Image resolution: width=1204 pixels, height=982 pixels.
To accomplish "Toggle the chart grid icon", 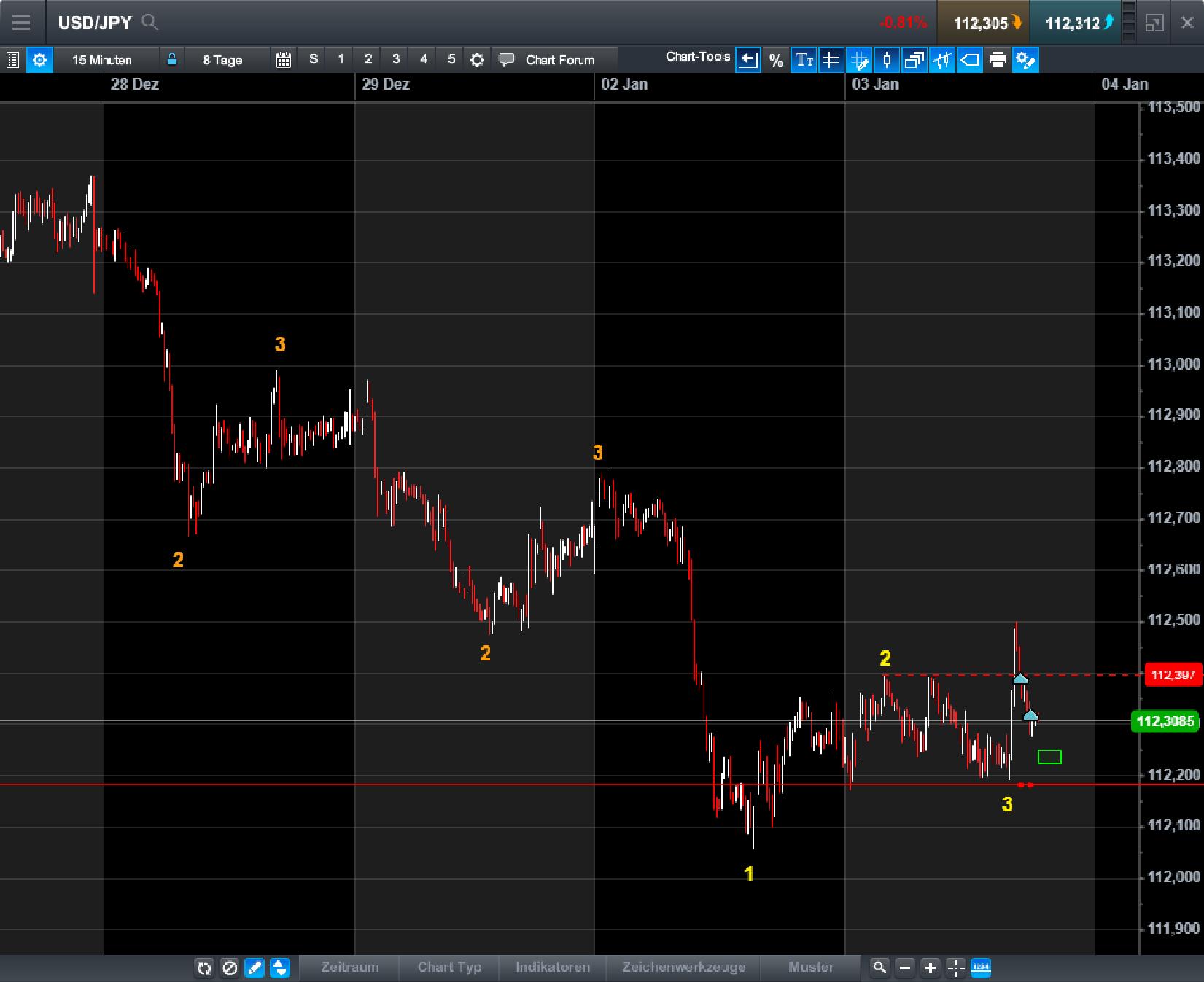I will pyautogui.click(x=831, y=60).
